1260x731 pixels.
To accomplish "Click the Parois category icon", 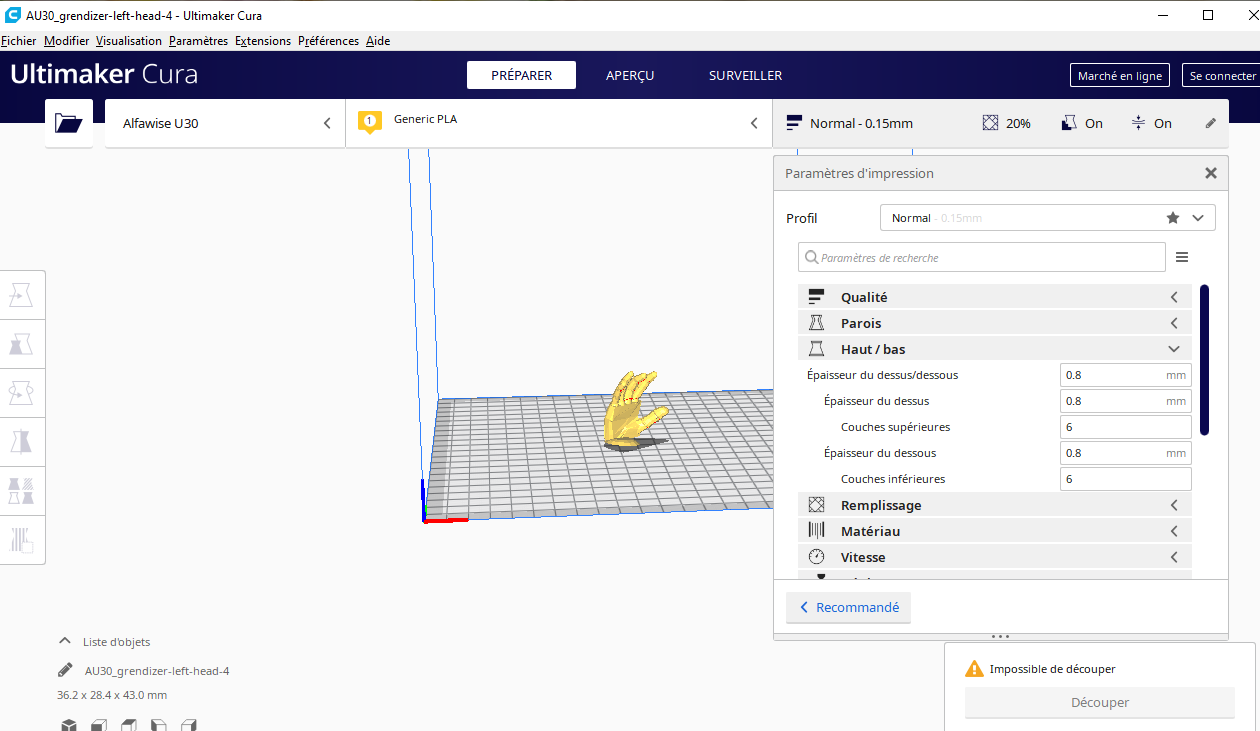I will tap(816, 323).
